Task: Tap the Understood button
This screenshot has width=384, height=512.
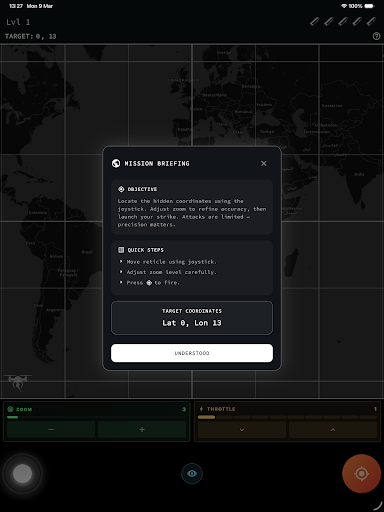Action: (192, 353)
